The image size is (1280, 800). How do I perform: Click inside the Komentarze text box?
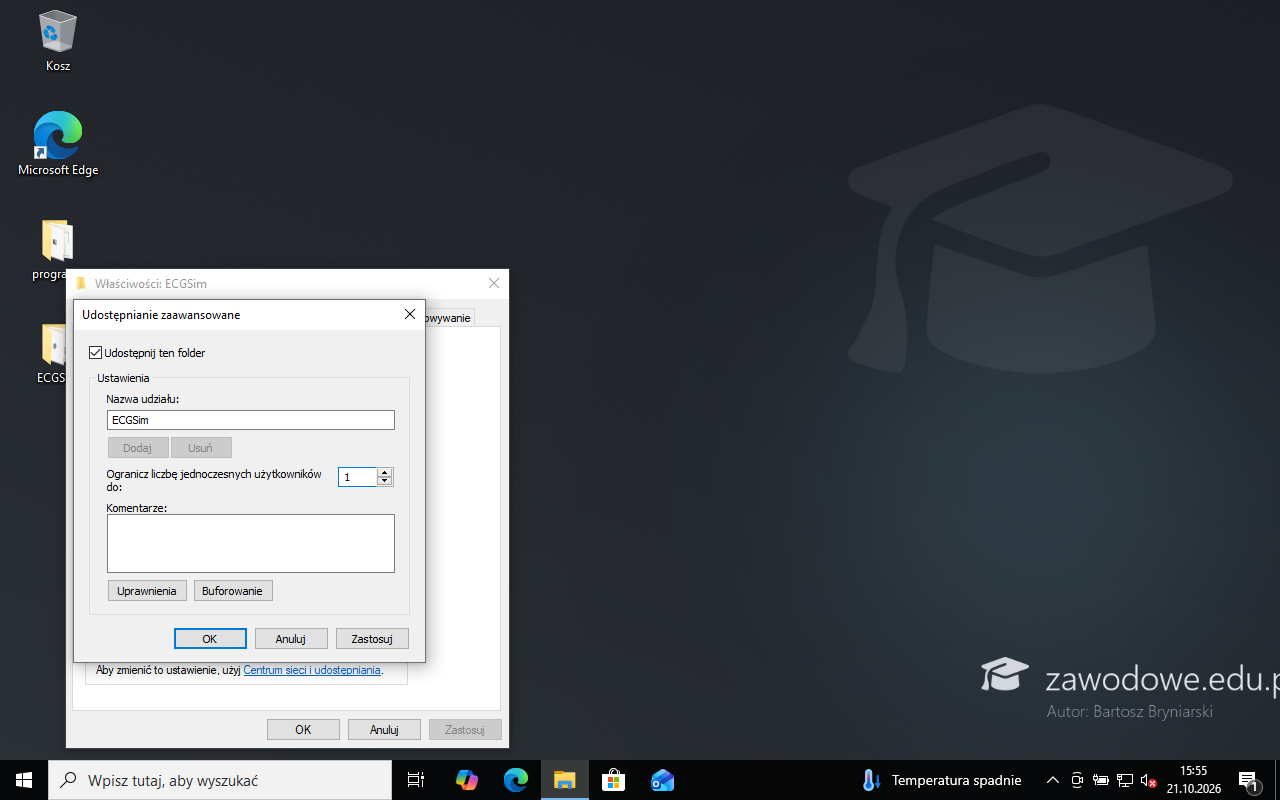coord(251,543)
